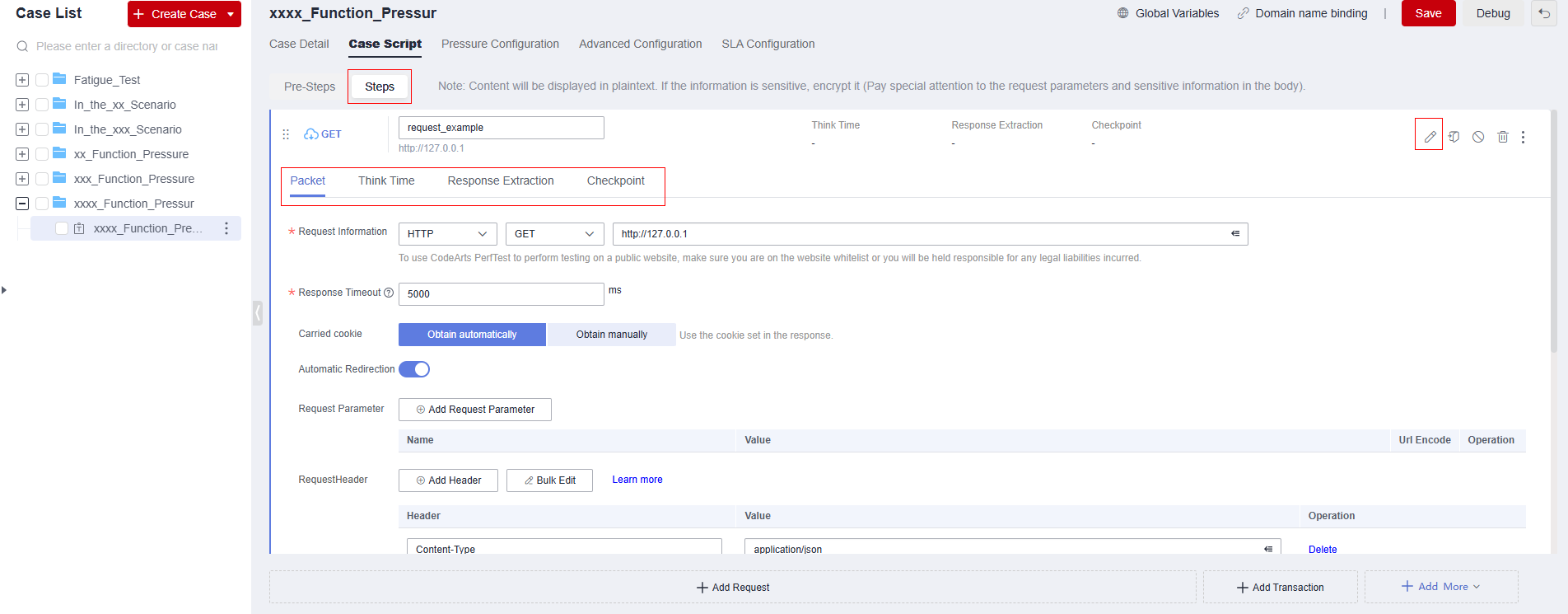Open the Learn more link
The width and height of the screenshot is (1568, 614).
pyautogui.click(x=637, y=480)
